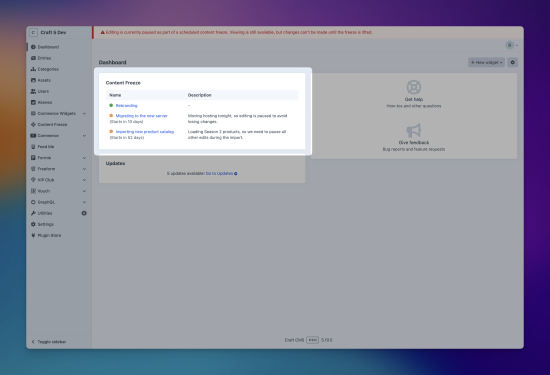Image resolution: width=550 pixels, height=375 pixels.
Task: Click the Craft & Dev site logo
Action: pos(33,33)
